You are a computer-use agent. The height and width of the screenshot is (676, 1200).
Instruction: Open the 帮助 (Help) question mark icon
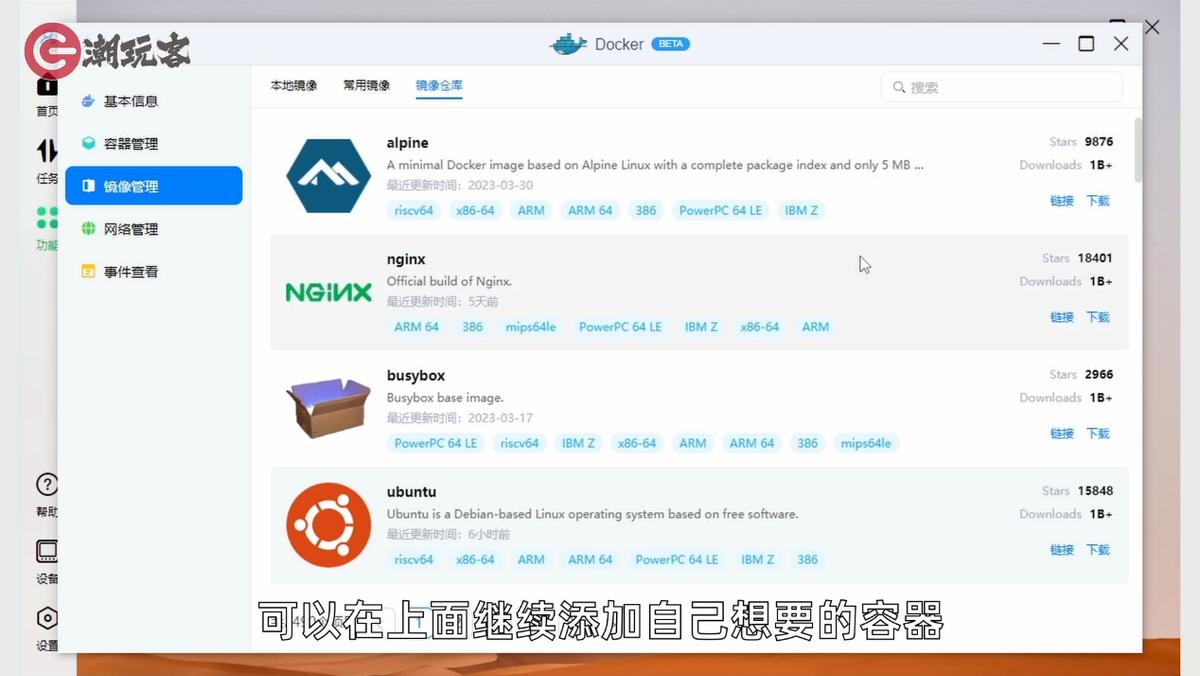tap(46, 484)
